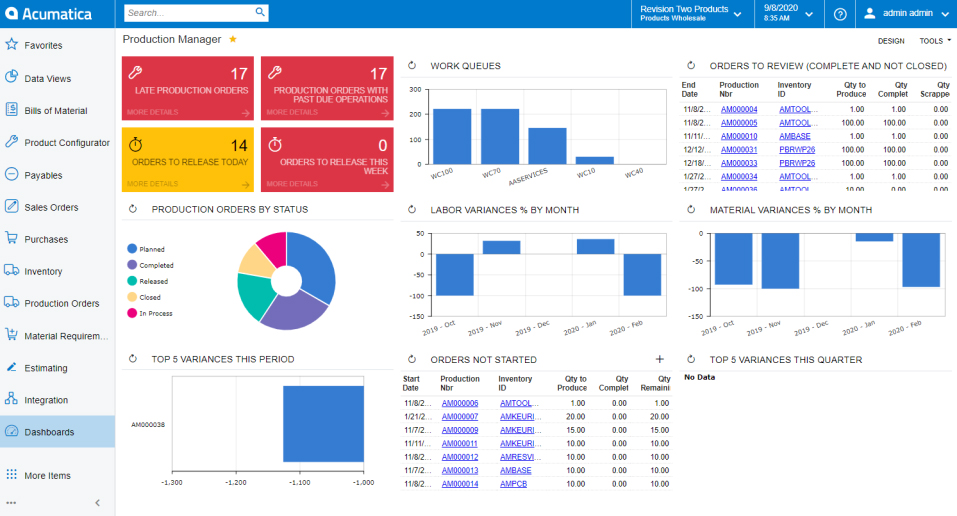Click the DESIGN menu item
Viewport: 957px width, 516px height.
click(x=891, y=41)
